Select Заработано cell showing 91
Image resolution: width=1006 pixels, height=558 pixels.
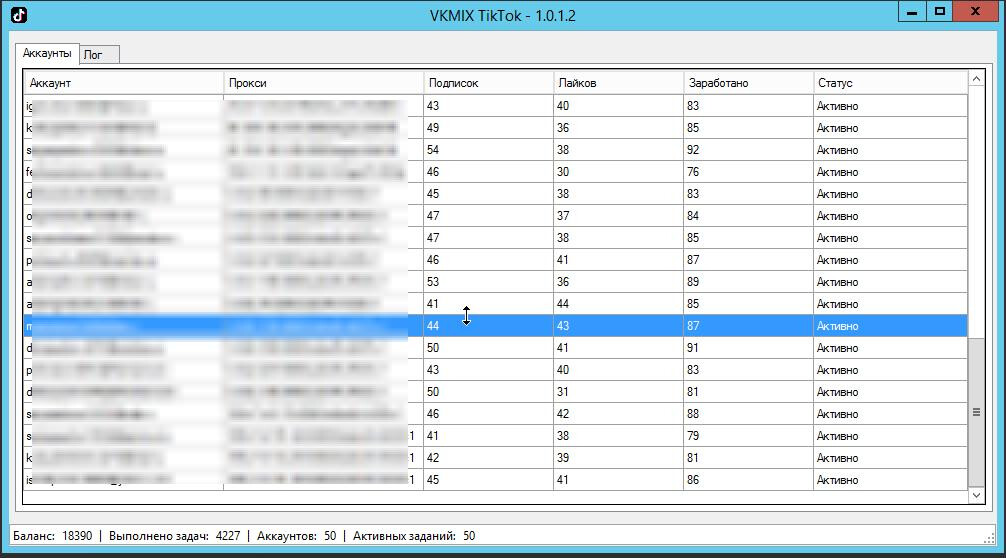coord(748,348)
